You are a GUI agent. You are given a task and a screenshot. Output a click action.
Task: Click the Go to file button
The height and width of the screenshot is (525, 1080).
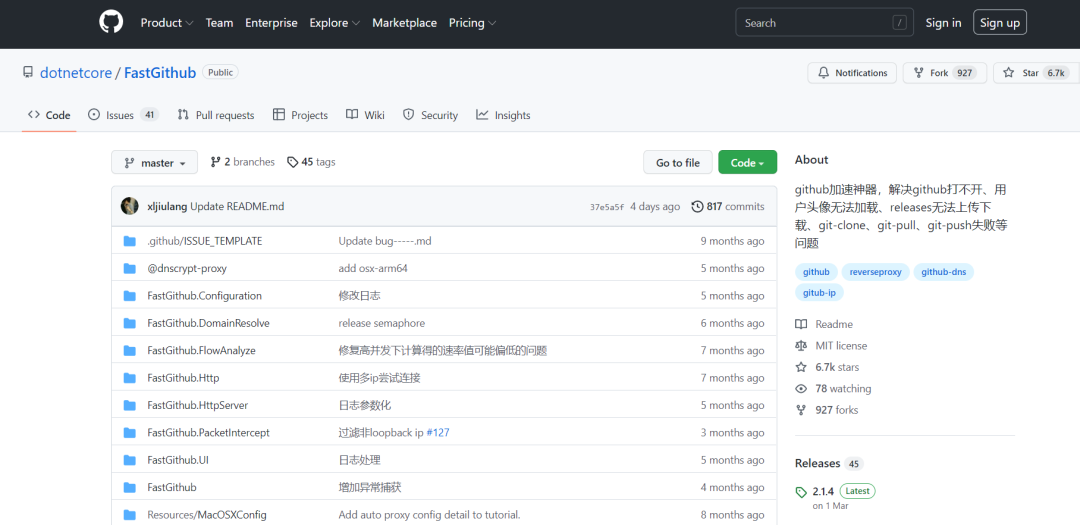tap(678, 163)
